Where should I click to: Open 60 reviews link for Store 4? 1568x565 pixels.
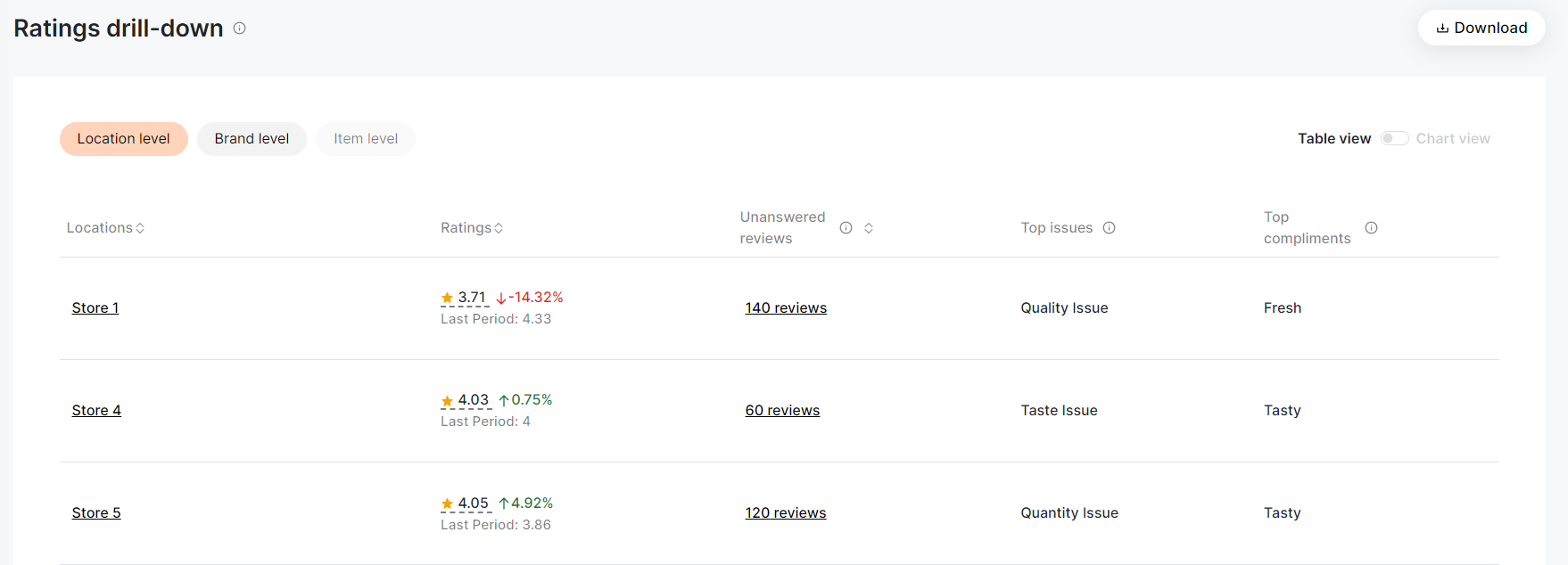pyautogui.click(x=782, y=411)
